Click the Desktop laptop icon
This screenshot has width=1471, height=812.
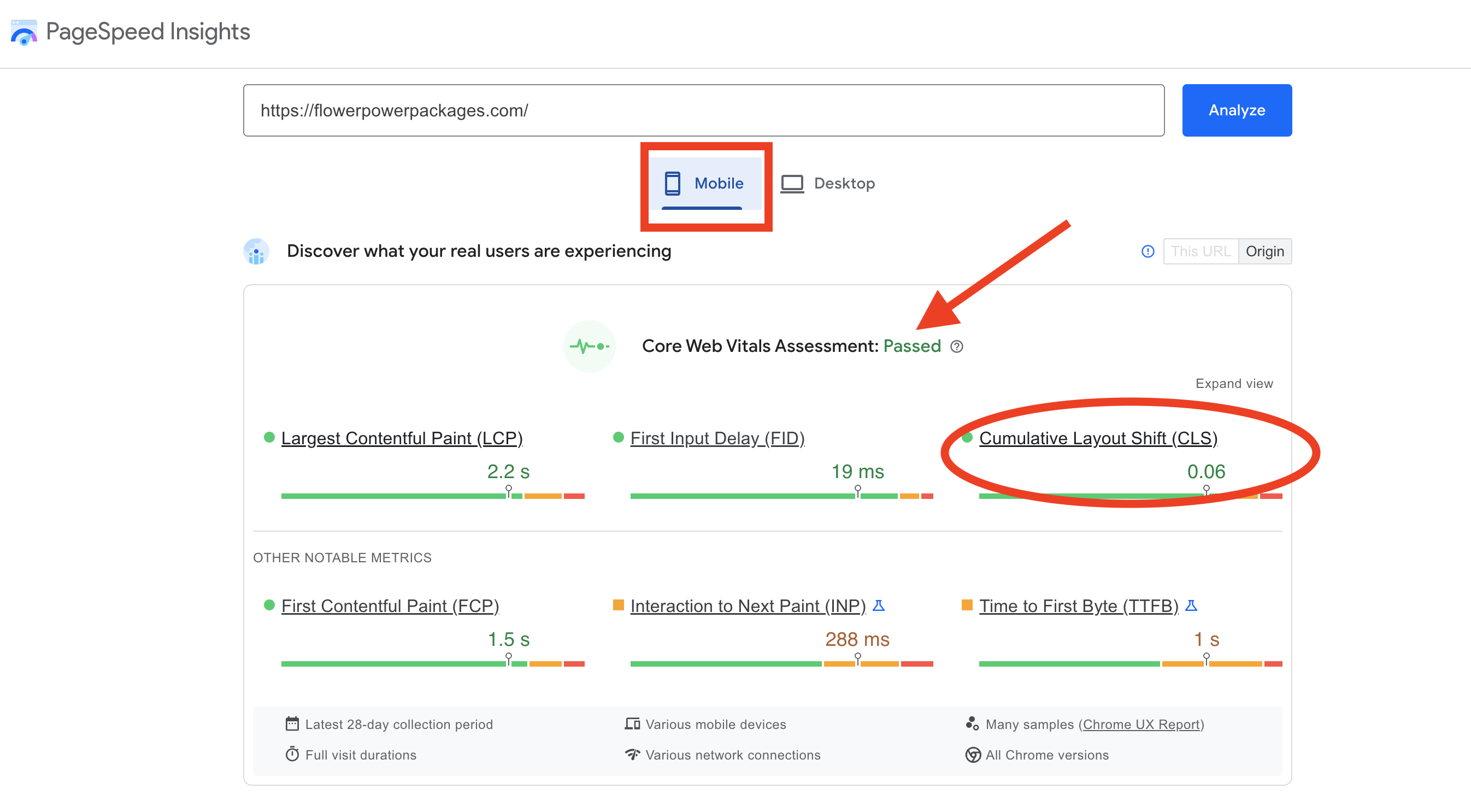[792, 184]
